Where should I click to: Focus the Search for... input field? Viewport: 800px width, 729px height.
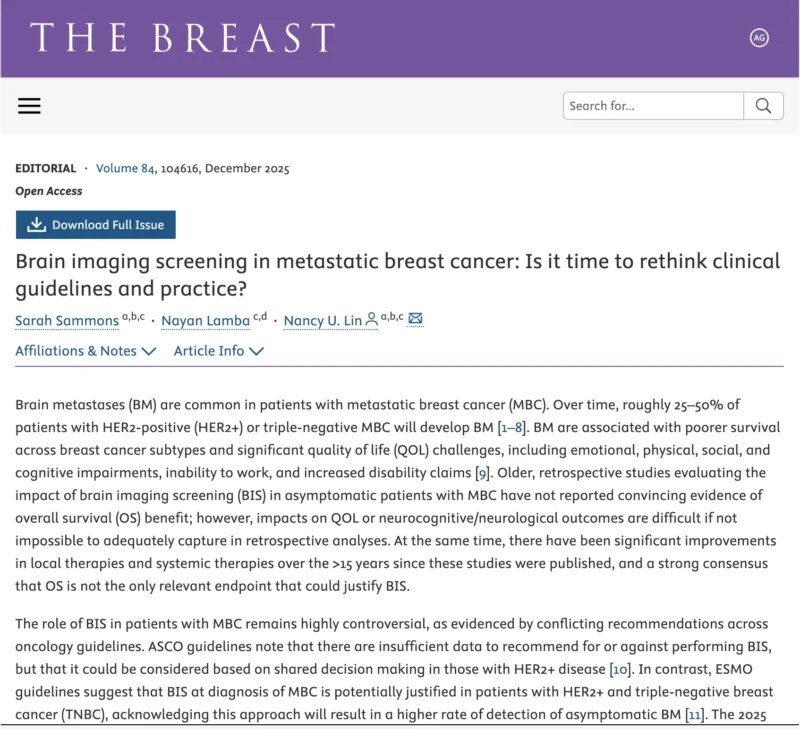point(653,106)
